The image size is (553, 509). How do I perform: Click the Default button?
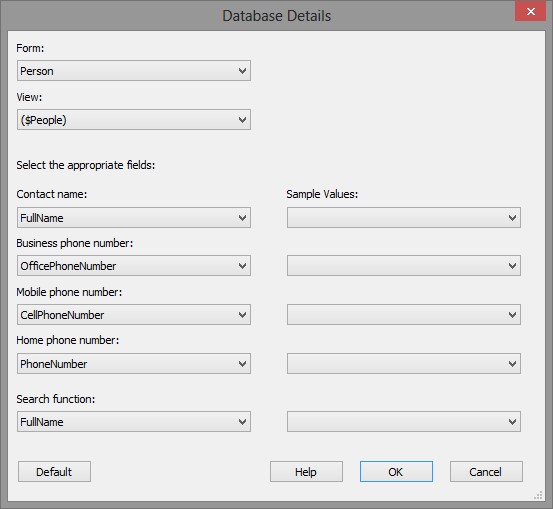pyautogui.click(x=54, y=472)
